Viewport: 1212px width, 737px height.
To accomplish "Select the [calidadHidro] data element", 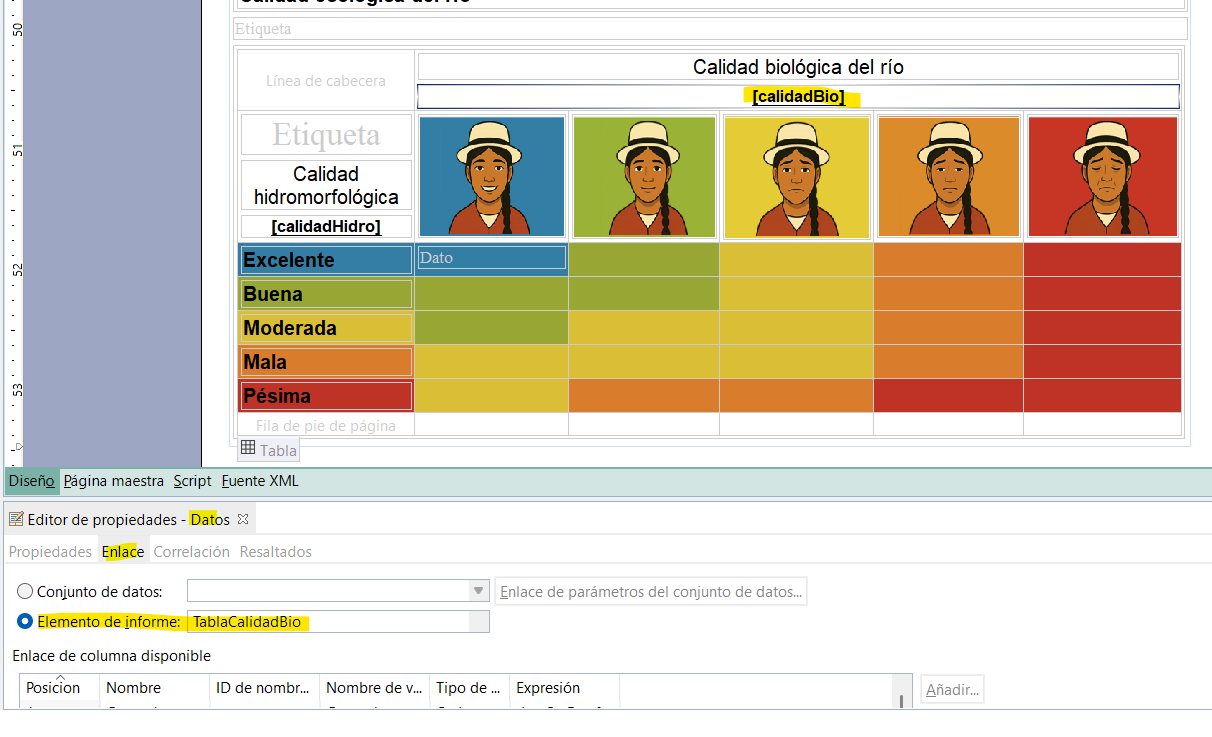I will [326, 227].
